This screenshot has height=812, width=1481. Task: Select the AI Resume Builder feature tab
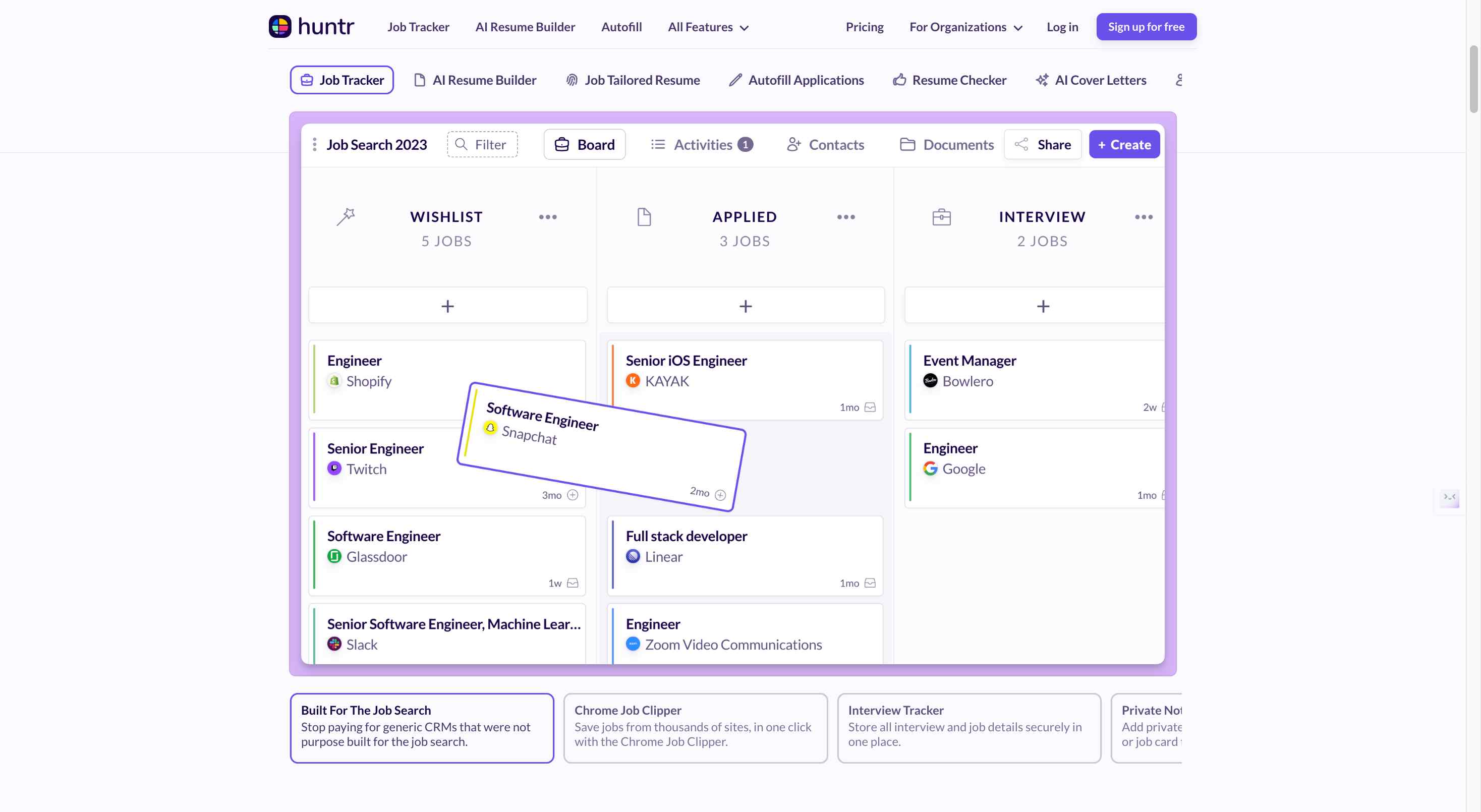tap(475, 80)
